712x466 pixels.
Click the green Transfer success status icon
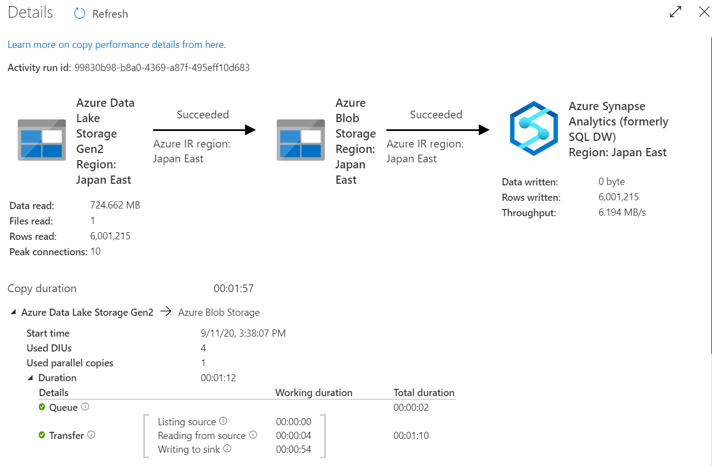point(42,435)
